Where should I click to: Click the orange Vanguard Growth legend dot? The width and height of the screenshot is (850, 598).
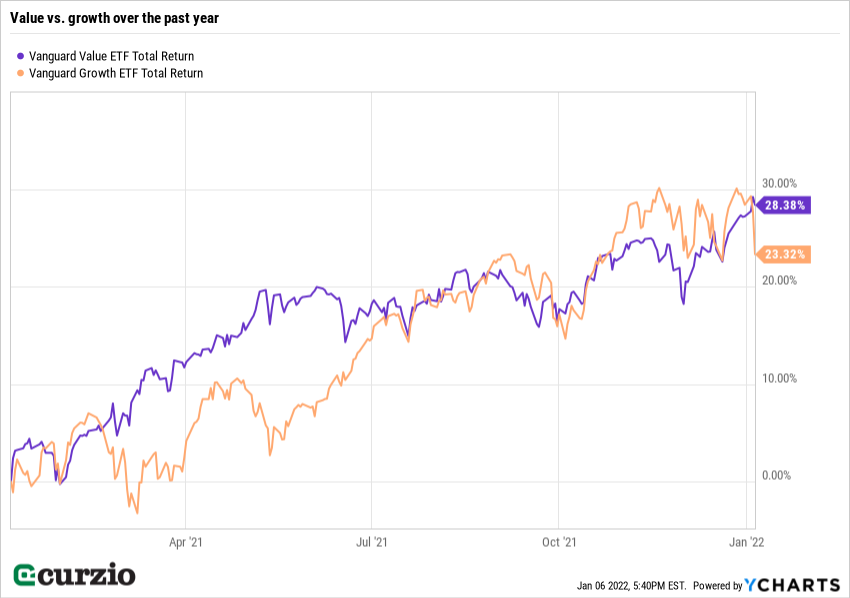[x=22, y=73]
